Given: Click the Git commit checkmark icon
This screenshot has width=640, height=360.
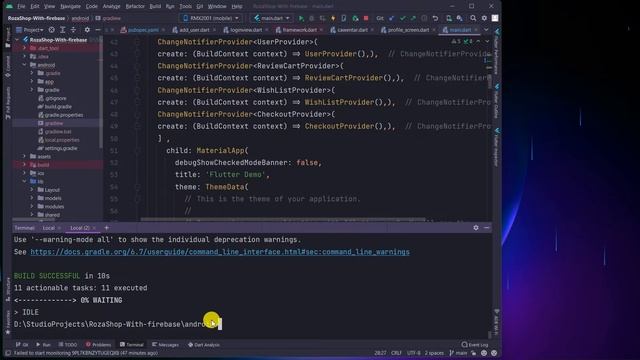Looking at the screenshot, I should (402, 18).
